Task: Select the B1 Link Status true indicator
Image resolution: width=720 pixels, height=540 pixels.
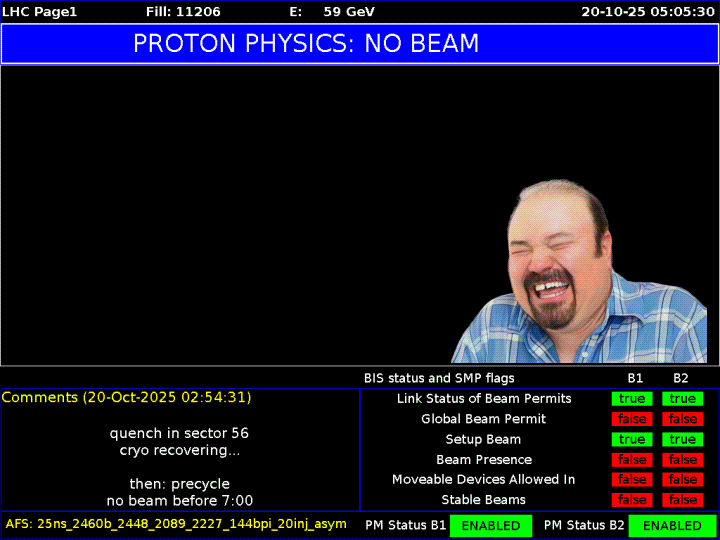Action: click(x=632, y=399)
